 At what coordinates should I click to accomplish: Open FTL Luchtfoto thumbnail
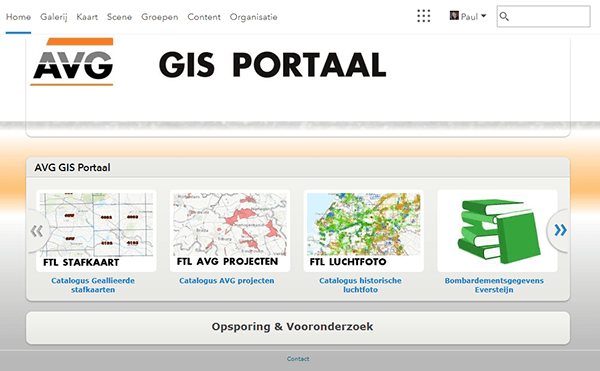[364, 231]
